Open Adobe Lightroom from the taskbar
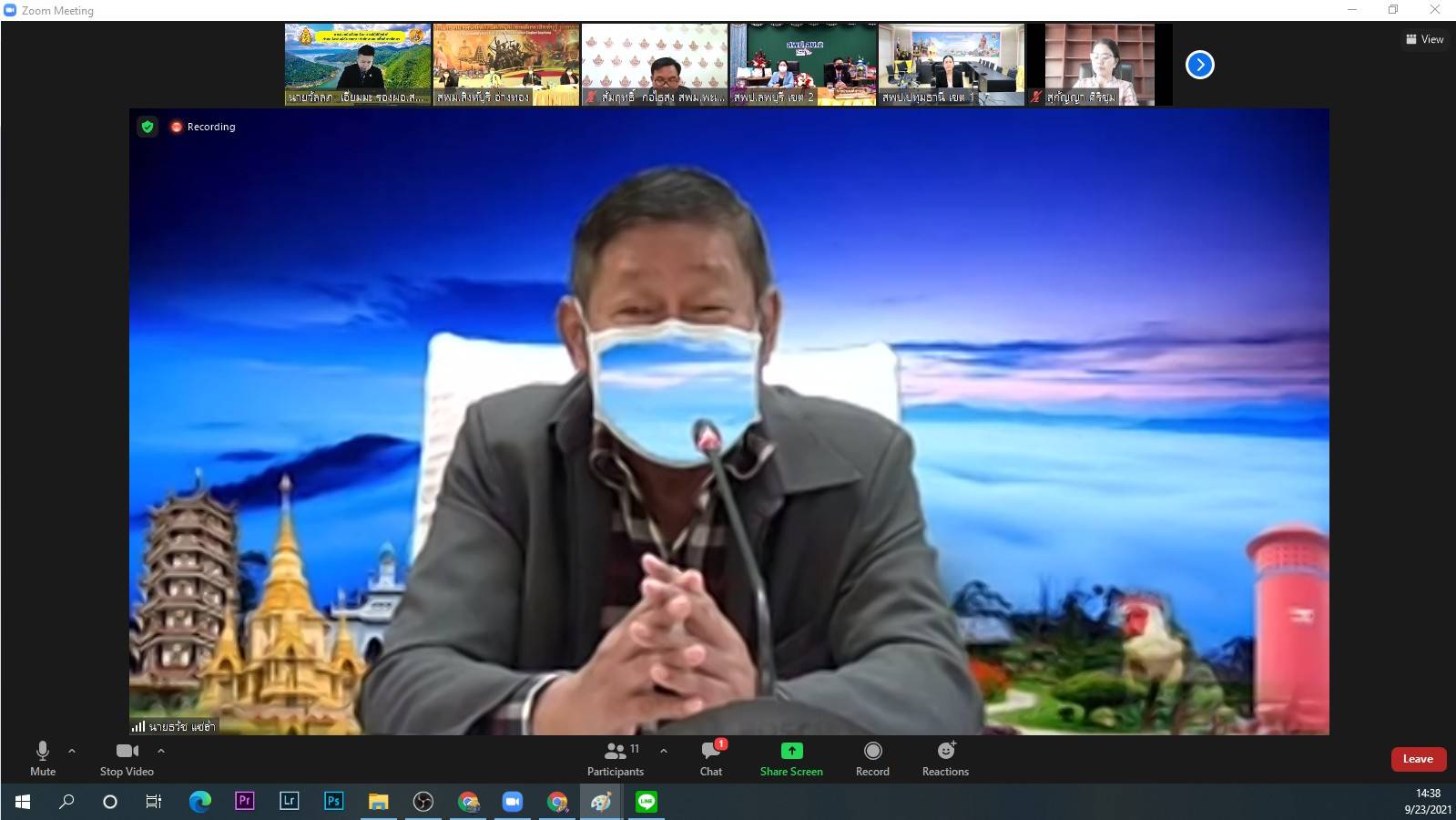 click(x=289, y=801)
